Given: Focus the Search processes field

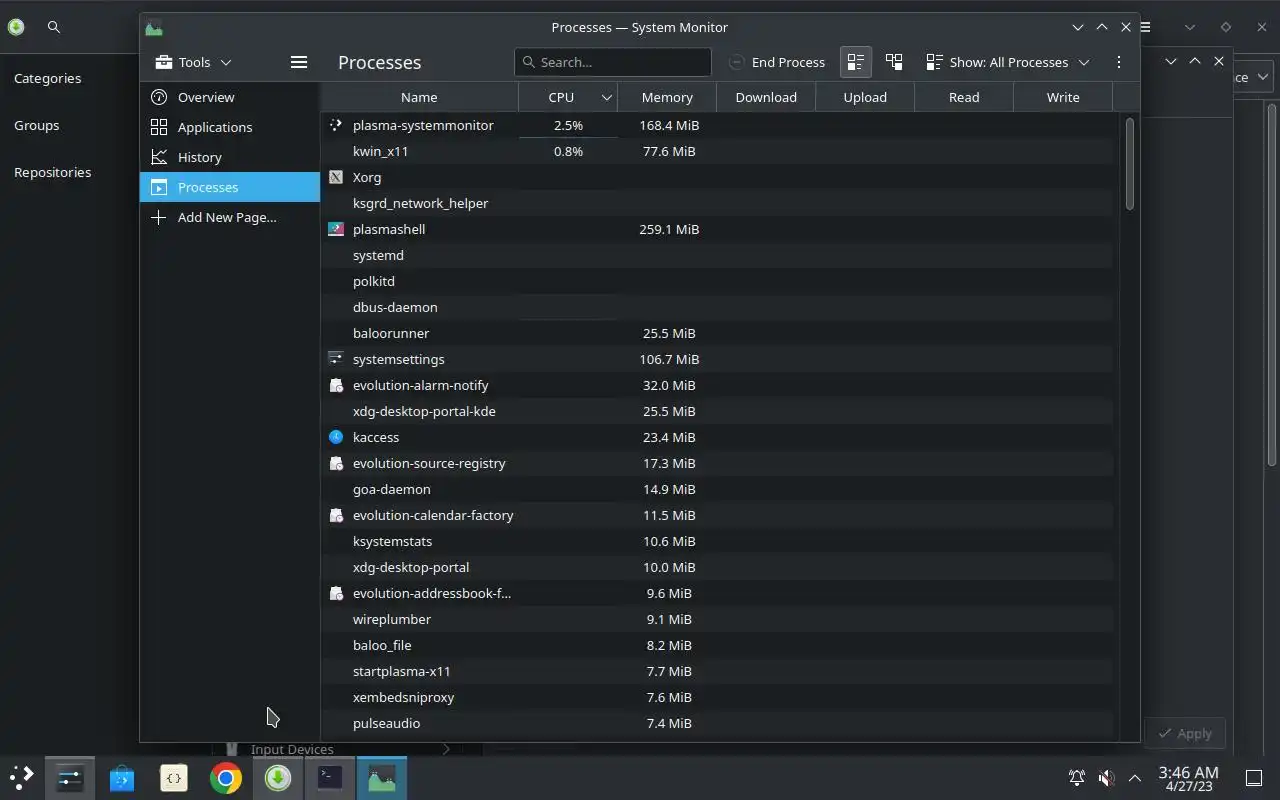Looking at the screenshot, I should click(613, 62).
